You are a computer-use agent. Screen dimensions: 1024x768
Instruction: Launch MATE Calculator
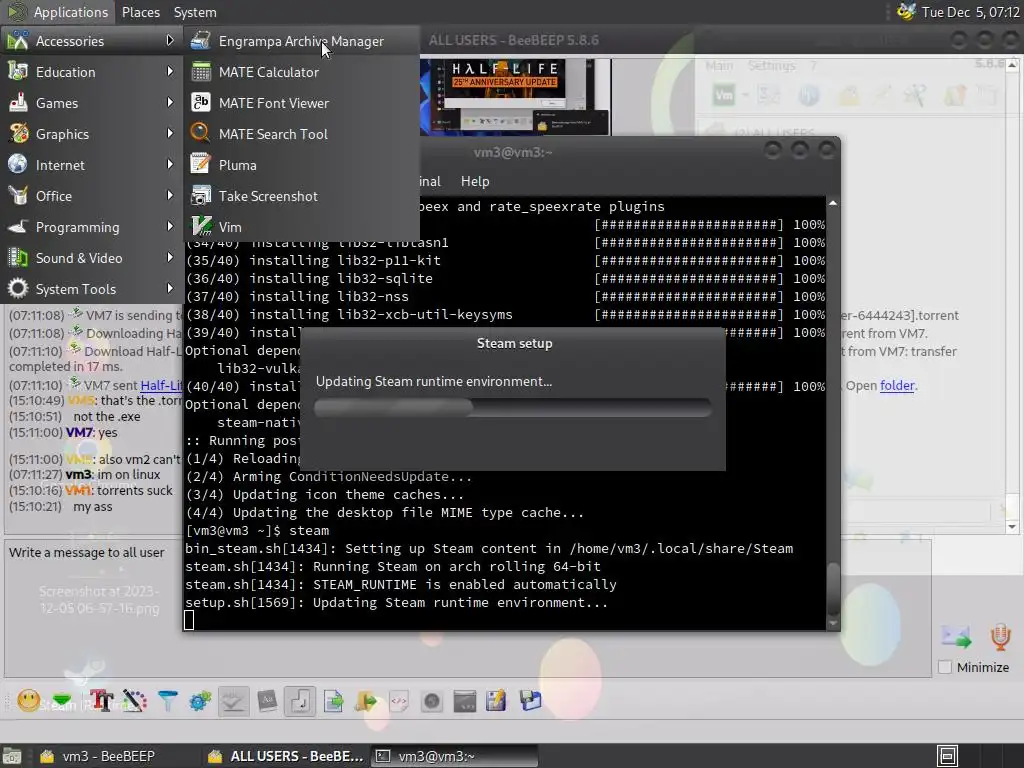[301, 72]
